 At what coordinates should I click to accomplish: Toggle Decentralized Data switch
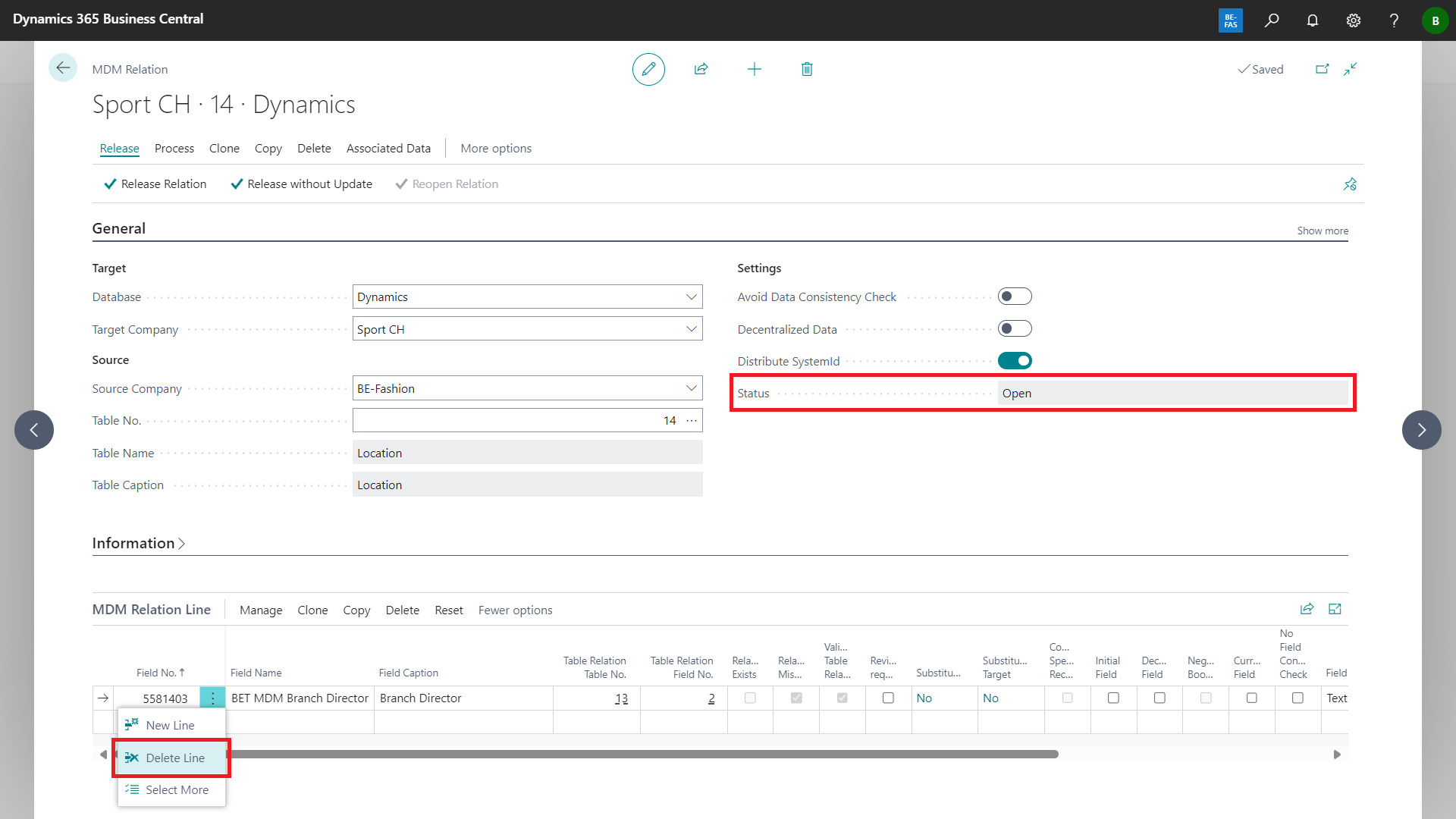(x=1015, y=328)
